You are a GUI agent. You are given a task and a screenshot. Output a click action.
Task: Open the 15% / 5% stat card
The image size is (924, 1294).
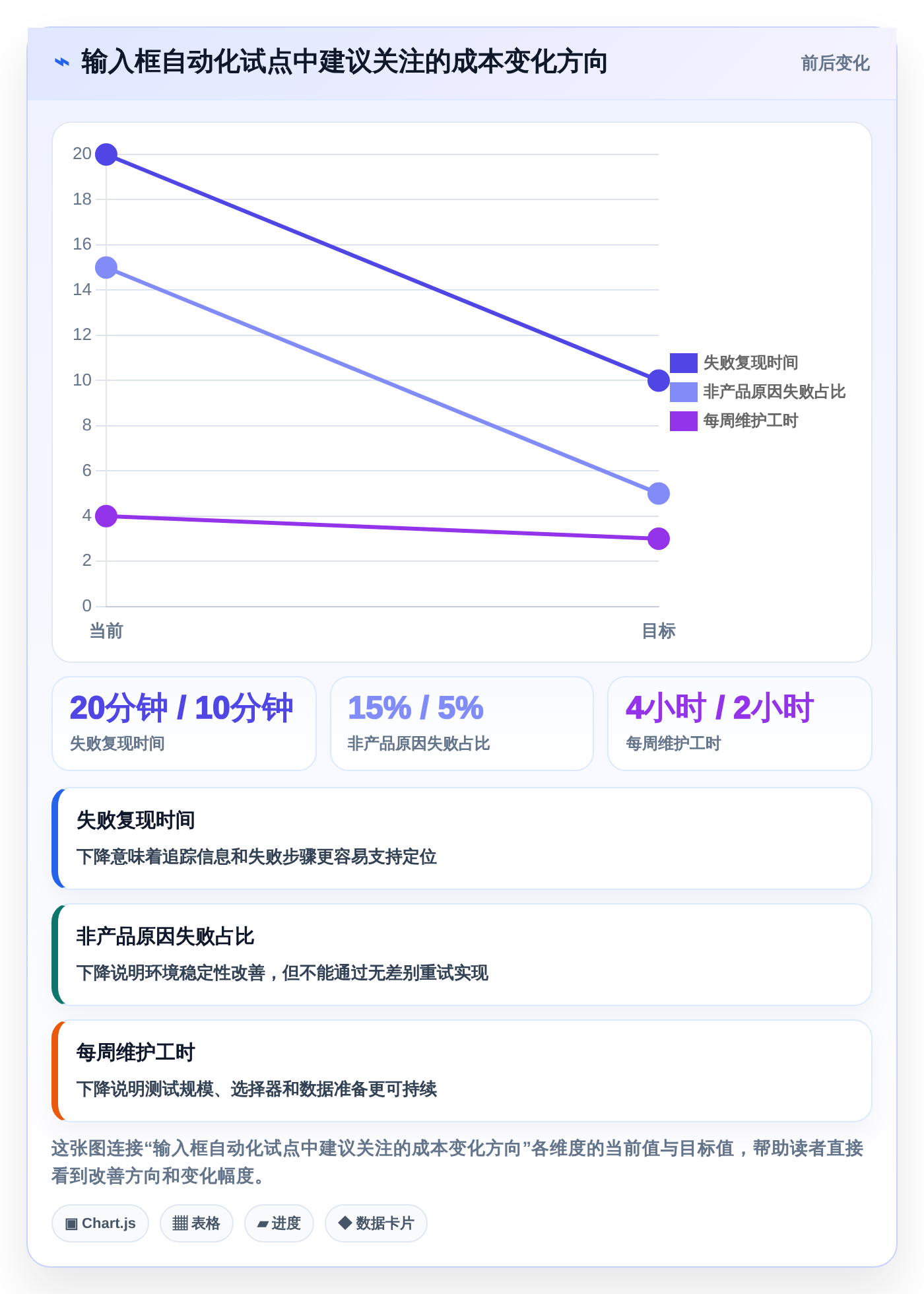(x=462, y=724)
